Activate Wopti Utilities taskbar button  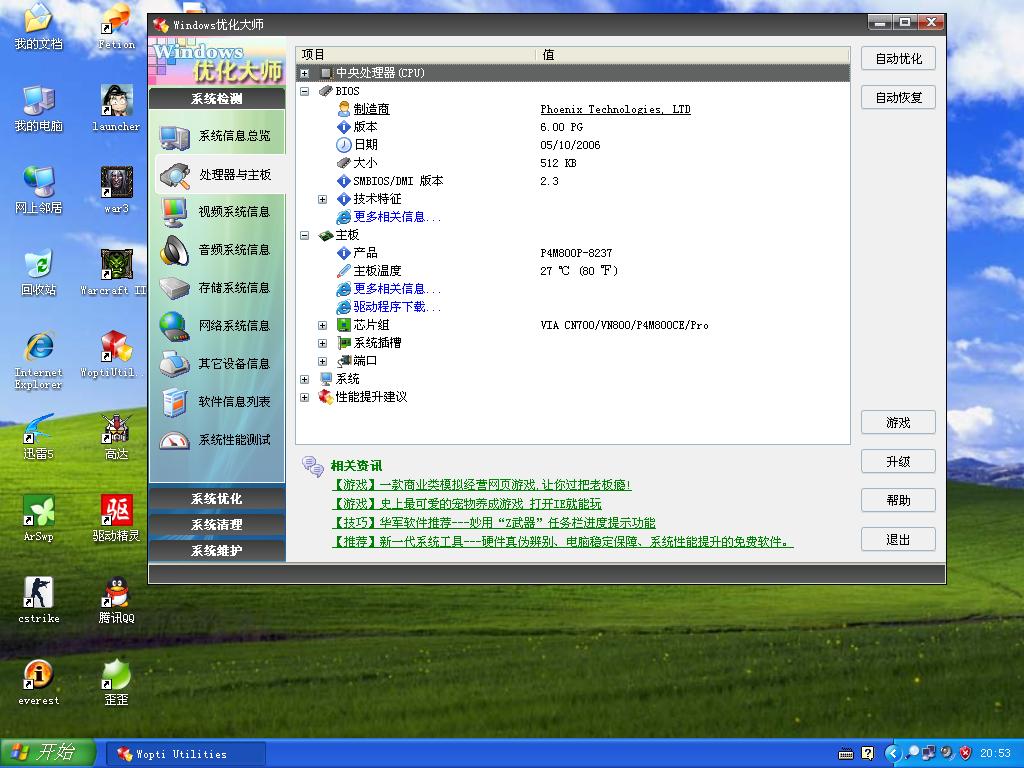click(x=185, y=754)
